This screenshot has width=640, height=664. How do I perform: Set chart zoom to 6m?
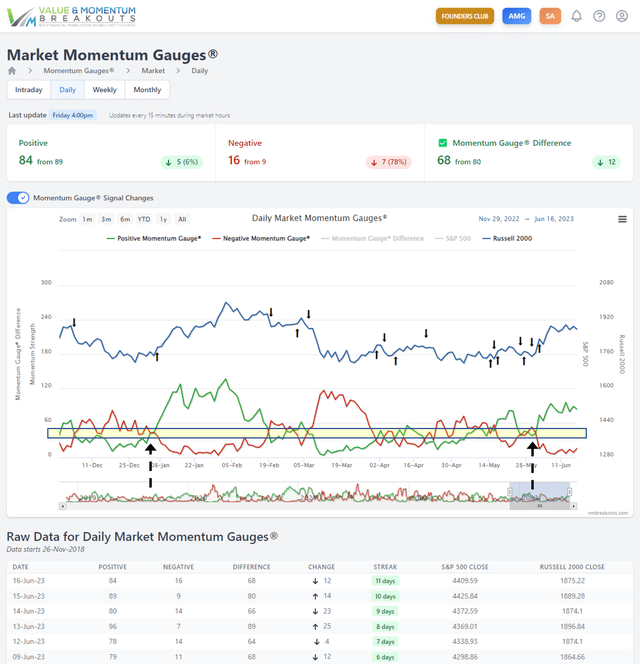tap(125, 219)
